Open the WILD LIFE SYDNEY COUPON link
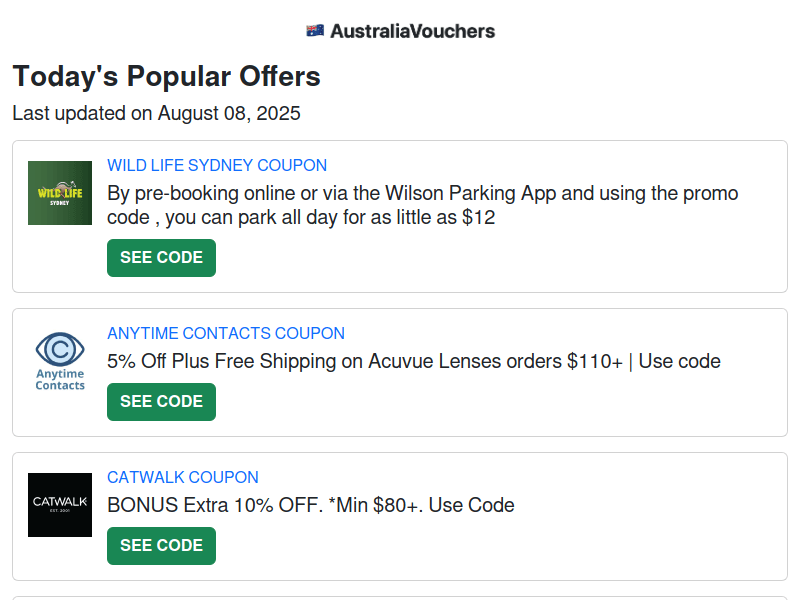This screenshot has height=600, width=800. (x=217, y=166)
